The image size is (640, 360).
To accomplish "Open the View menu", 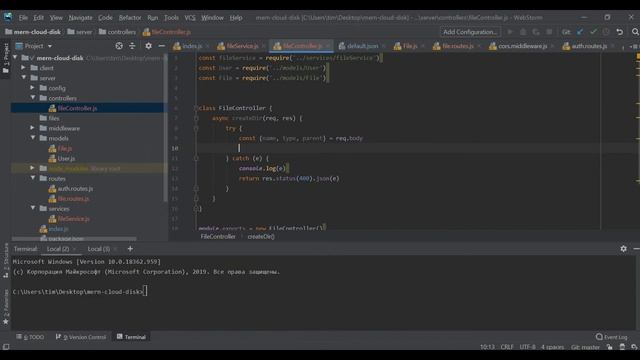I will [x=56, y=18].
